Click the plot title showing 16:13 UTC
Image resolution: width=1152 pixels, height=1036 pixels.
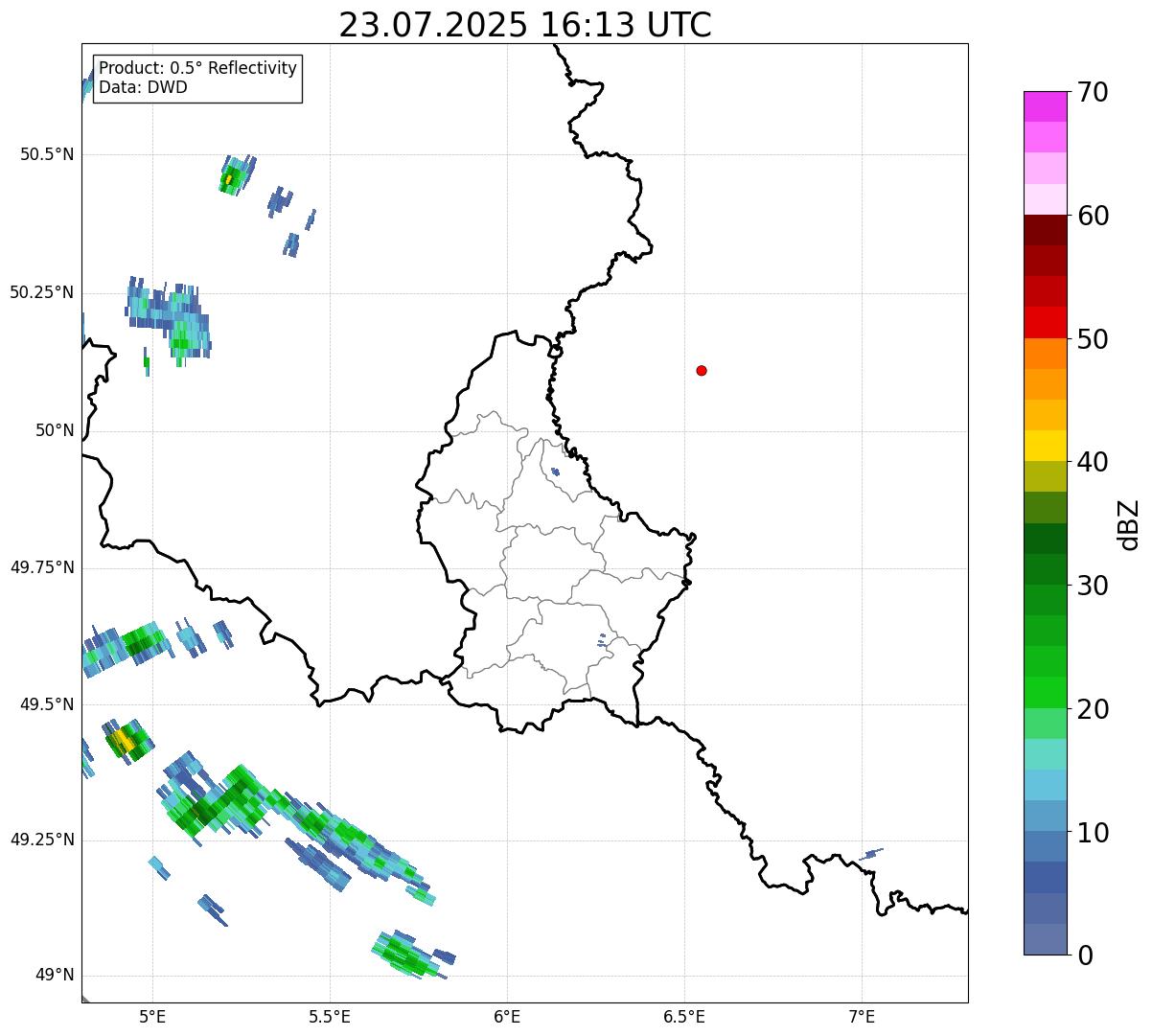click(525, 25)
